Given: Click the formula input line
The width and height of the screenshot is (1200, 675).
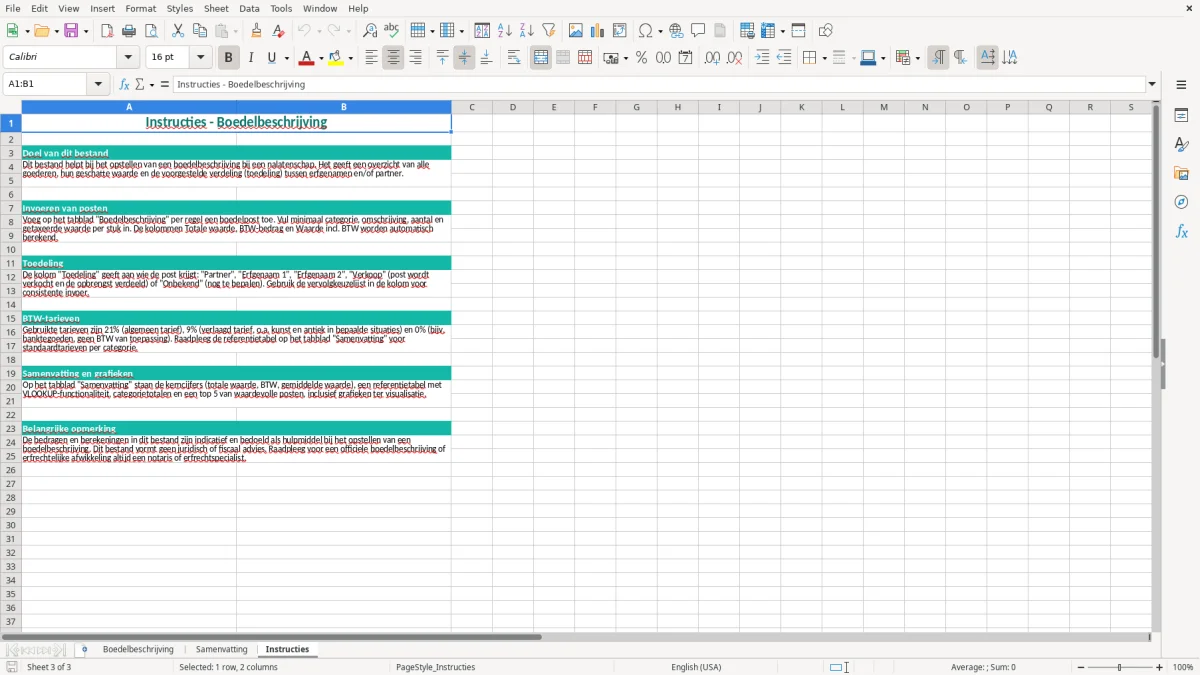Looking at the screenshot, I should (x=659, y=84).
